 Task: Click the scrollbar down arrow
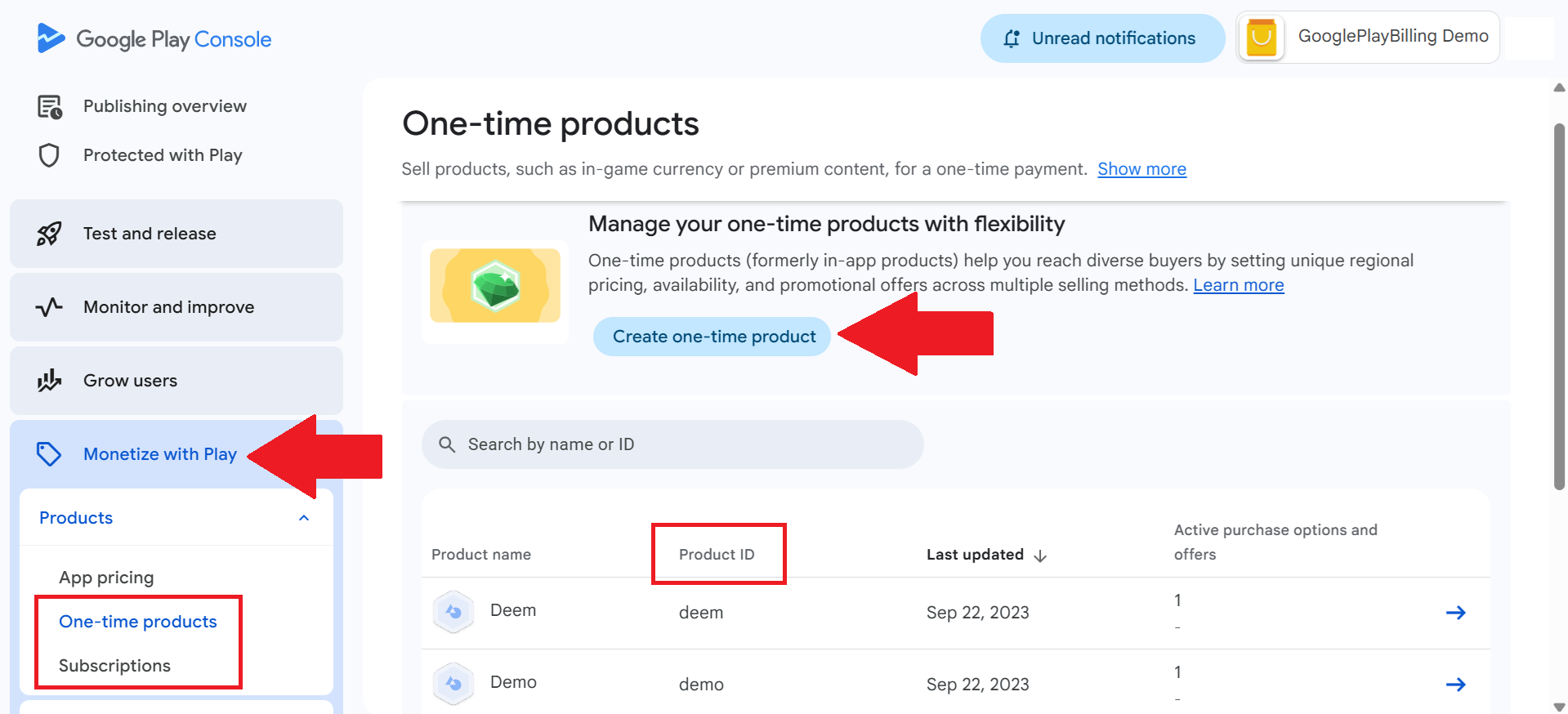pyautogui.click(x=1559, y=707)
